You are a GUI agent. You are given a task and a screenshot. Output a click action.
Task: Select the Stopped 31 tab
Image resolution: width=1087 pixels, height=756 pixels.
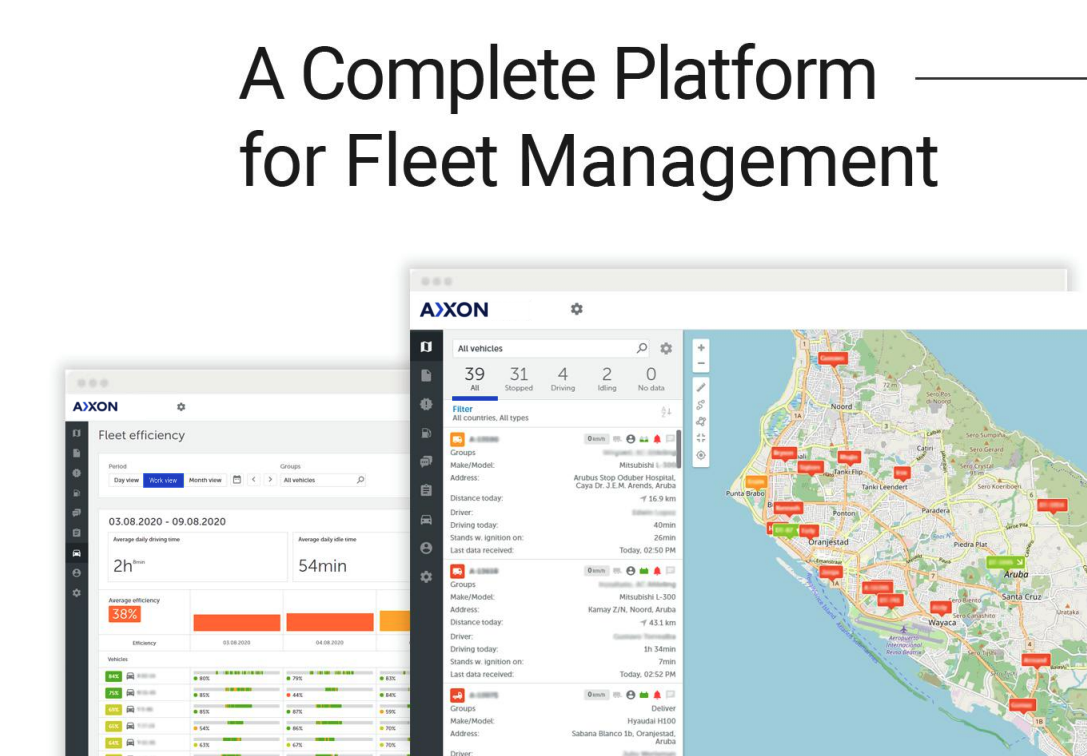pos(519,380)
